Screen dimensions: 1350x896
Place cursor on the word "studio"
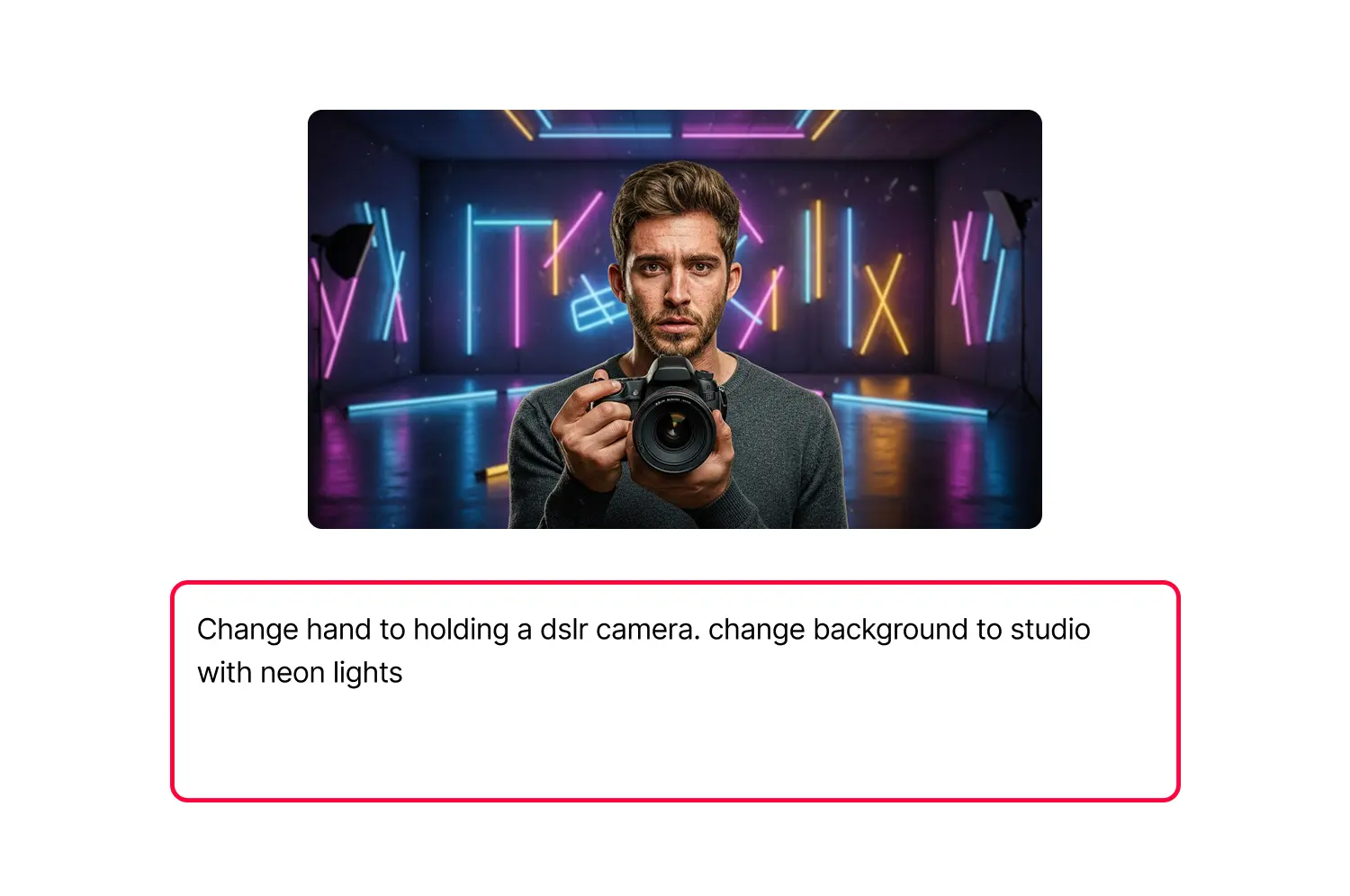click(x=1050, y=629)
